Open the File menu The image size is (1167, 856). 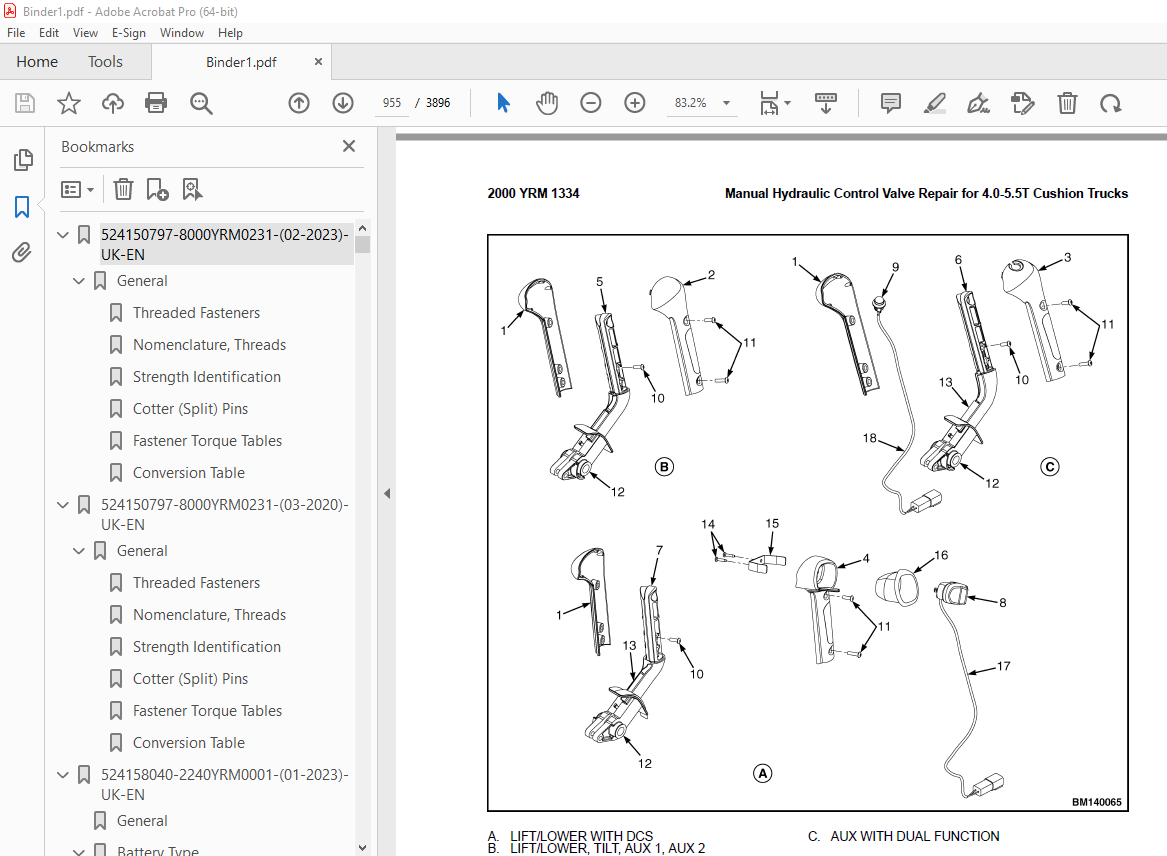click(x=16, y=33)
